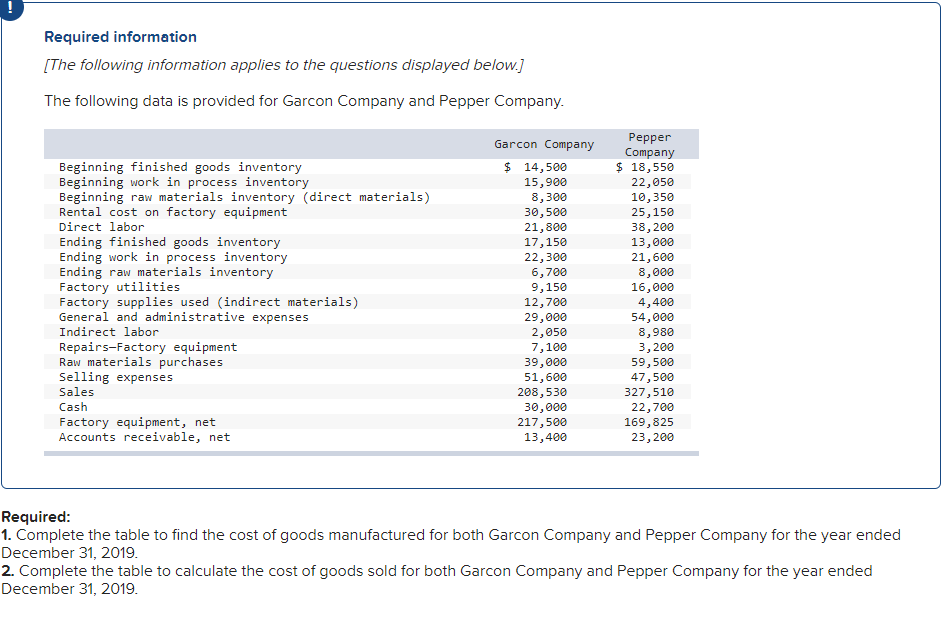Image resolution: width=944 pixels, height=620 pixels.
Task: Click 'Factory supplies used (indirect materials)' label
Action: (208, 302)
